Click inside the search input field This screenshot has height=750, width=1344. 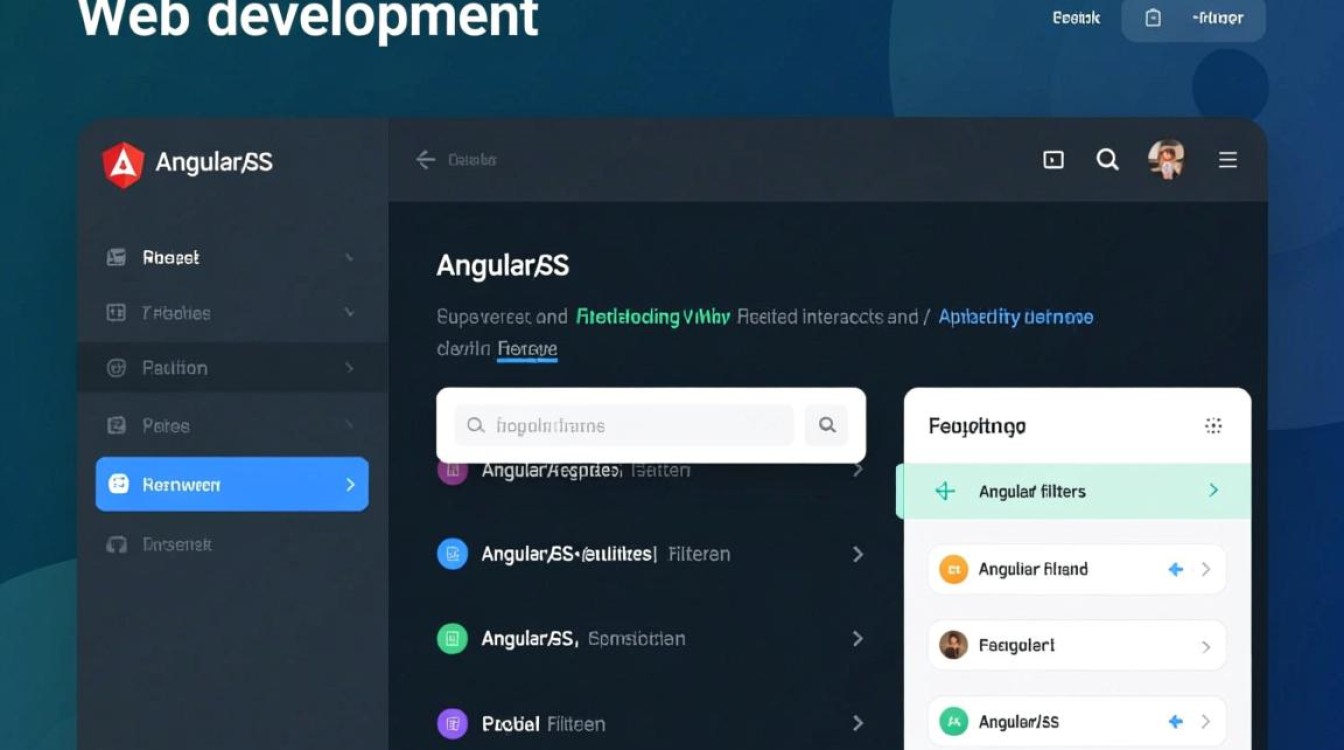pyautogui.click(x=620, y=425)
